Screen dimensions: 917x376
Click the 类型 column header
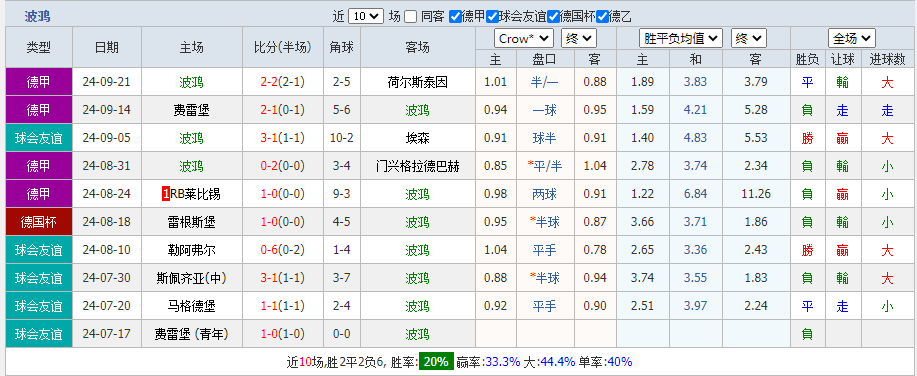39,47
